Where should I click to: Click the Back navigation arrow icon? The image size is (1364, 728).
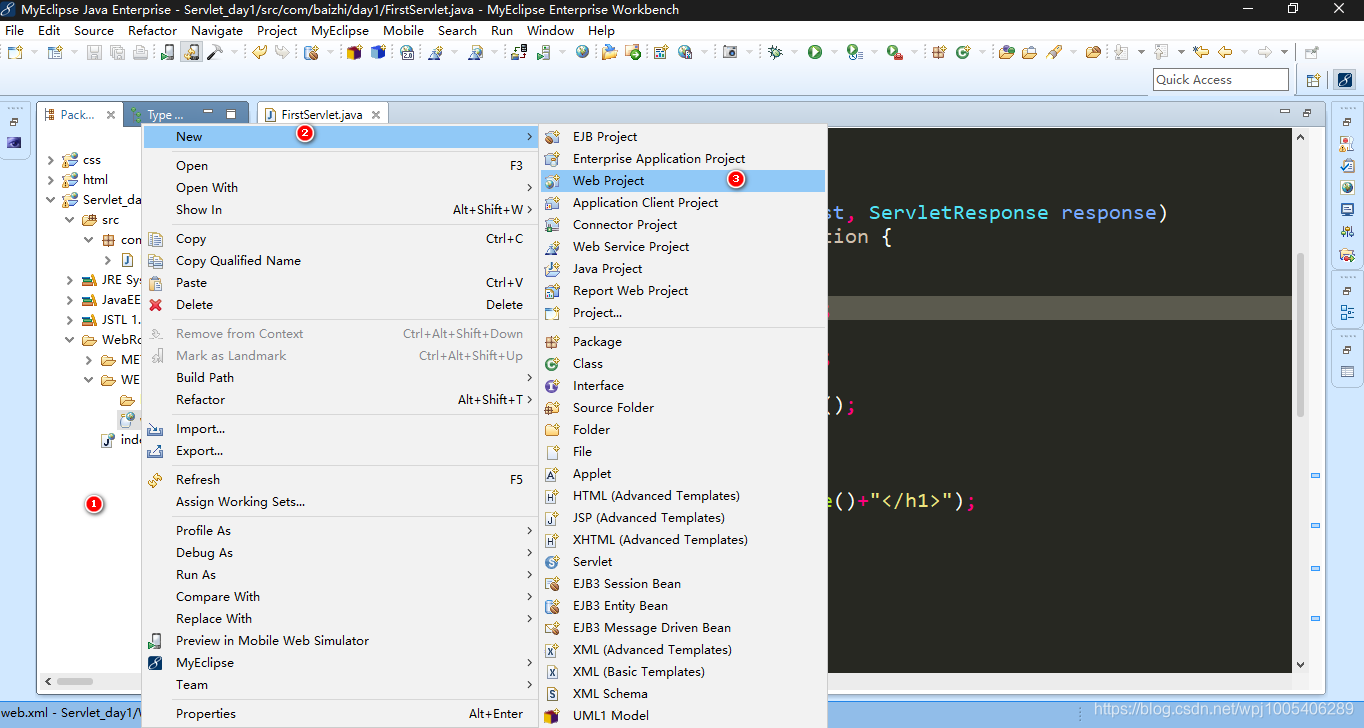click(1225, 52)
